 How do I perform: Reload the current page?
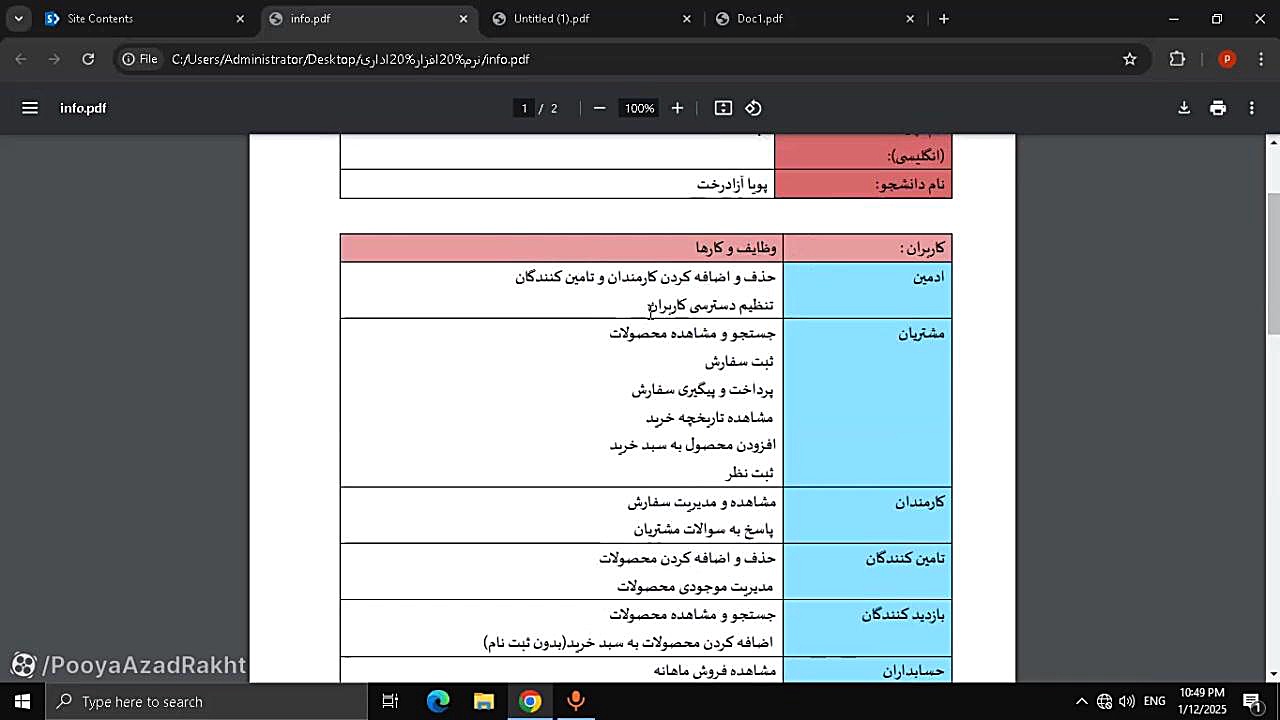pos(88,59)
